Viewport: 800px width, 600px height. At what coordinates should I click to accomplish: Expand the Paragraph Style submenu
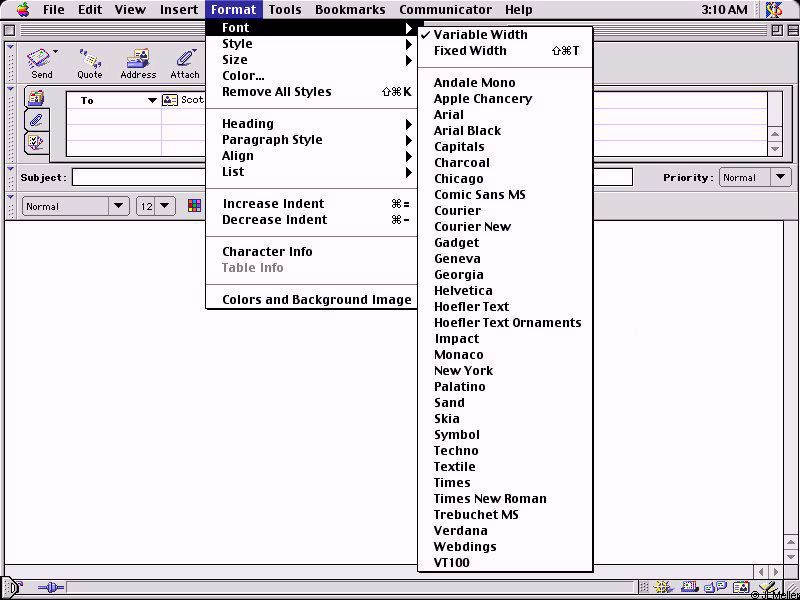(x=311, y=140)
